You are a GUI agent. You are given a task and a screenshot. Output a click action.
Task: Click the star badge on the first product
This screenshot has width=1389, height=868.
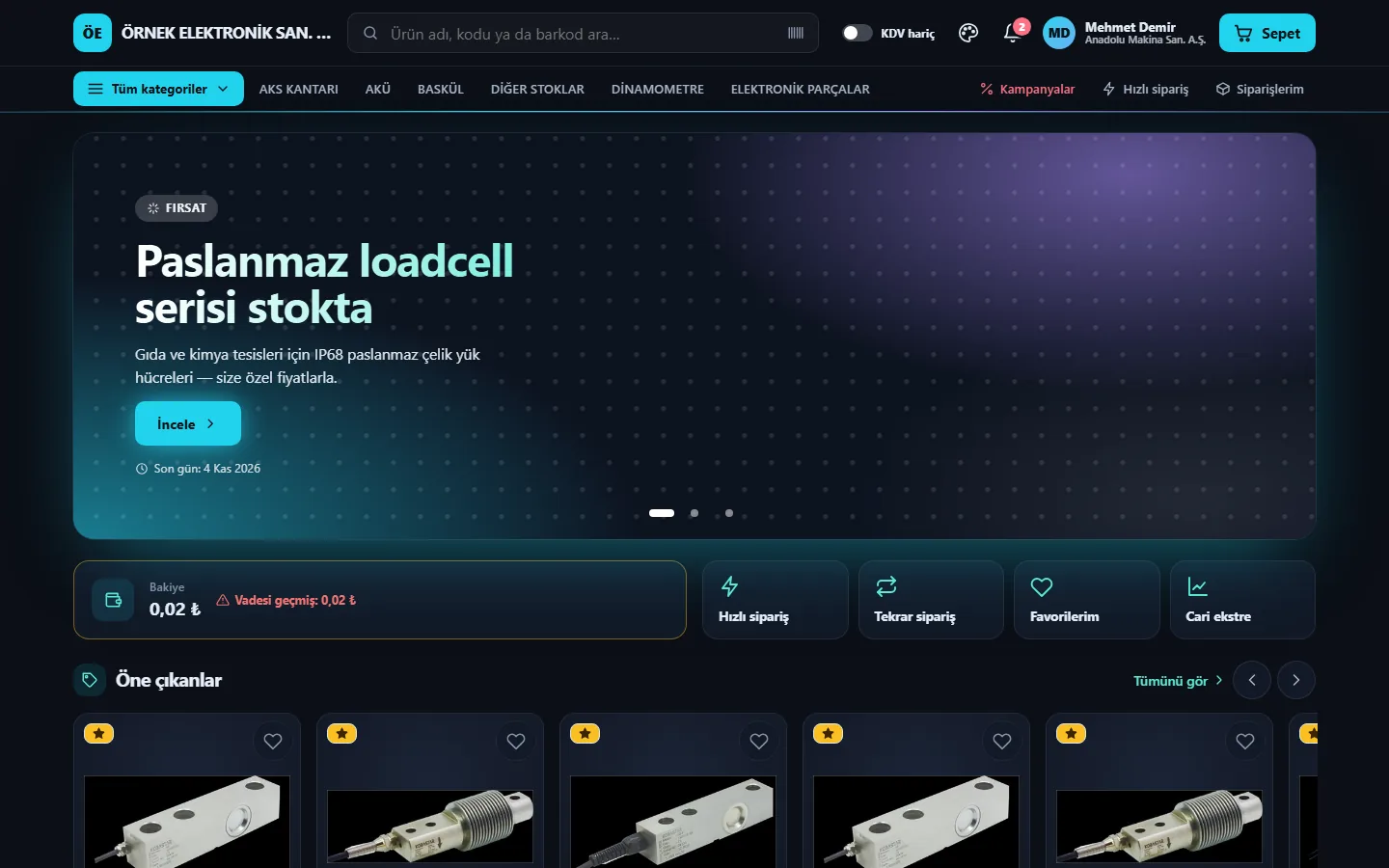(99, 734)
